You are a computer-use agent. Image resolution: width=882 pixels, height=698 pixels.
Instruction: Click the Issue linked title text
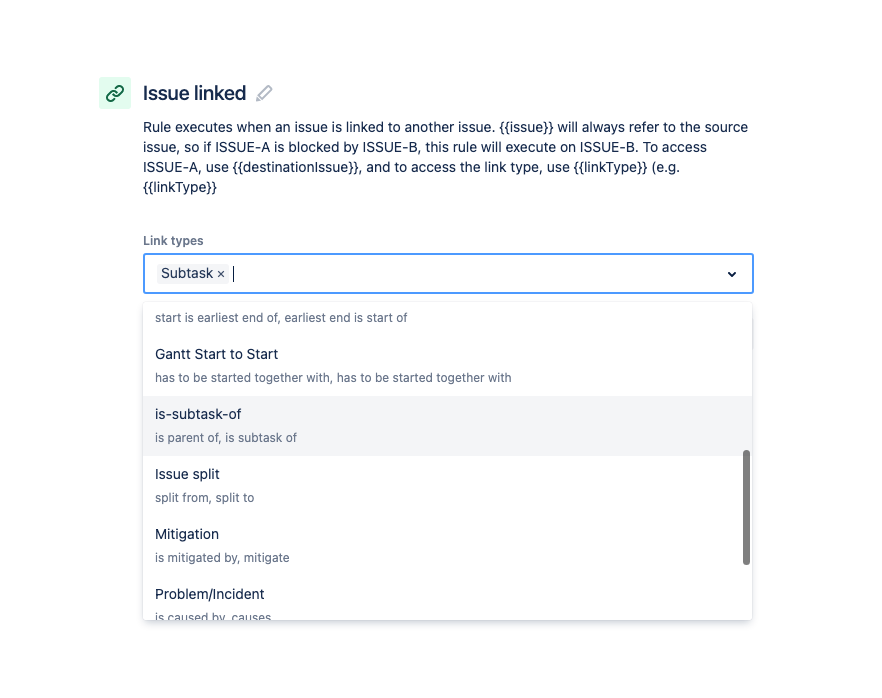click(x=194, y=93)
